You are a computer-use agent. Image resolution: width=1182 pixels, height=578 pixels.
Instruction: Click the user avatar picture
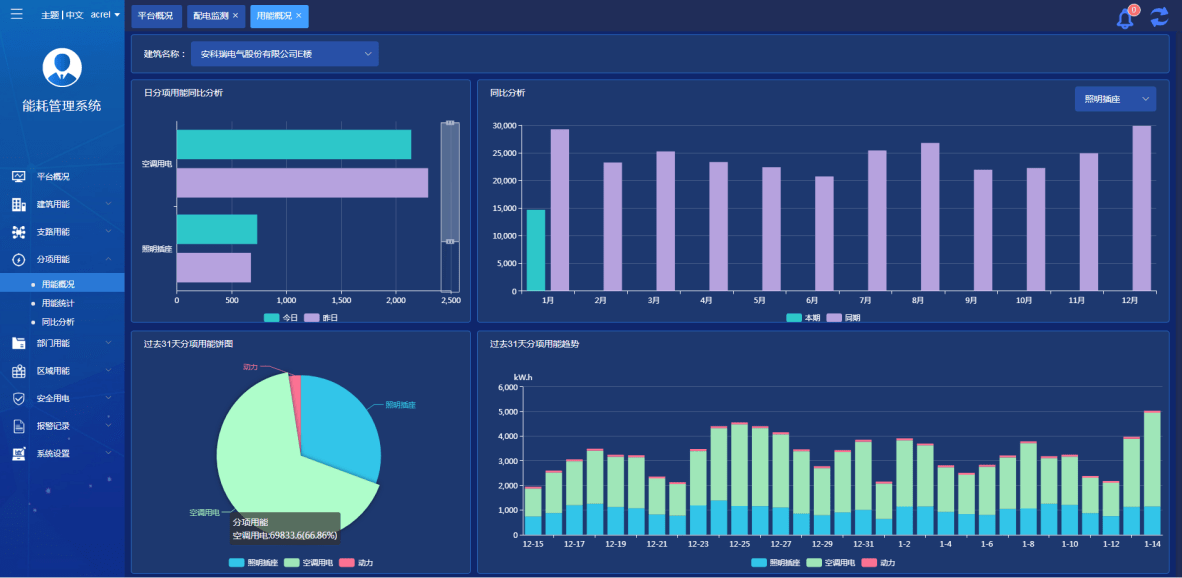(62, 67)
